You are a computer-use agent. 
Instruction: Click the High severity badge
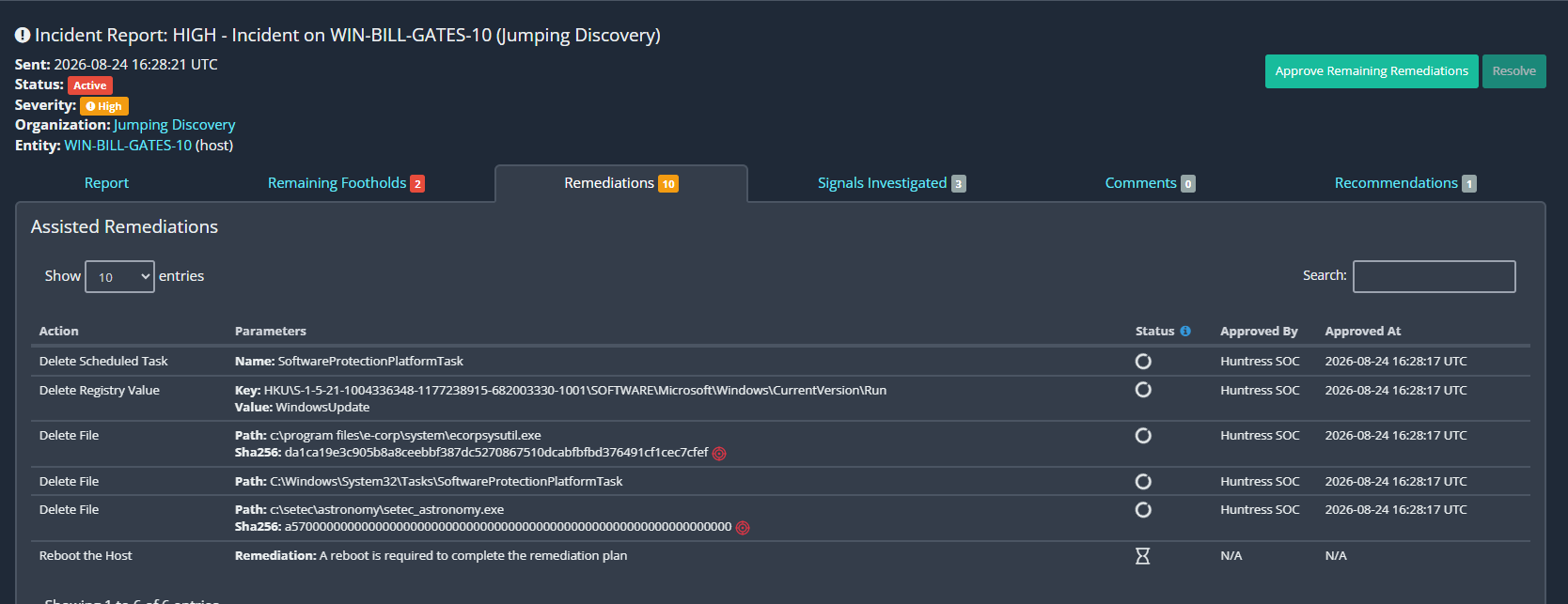click(104, 106)
